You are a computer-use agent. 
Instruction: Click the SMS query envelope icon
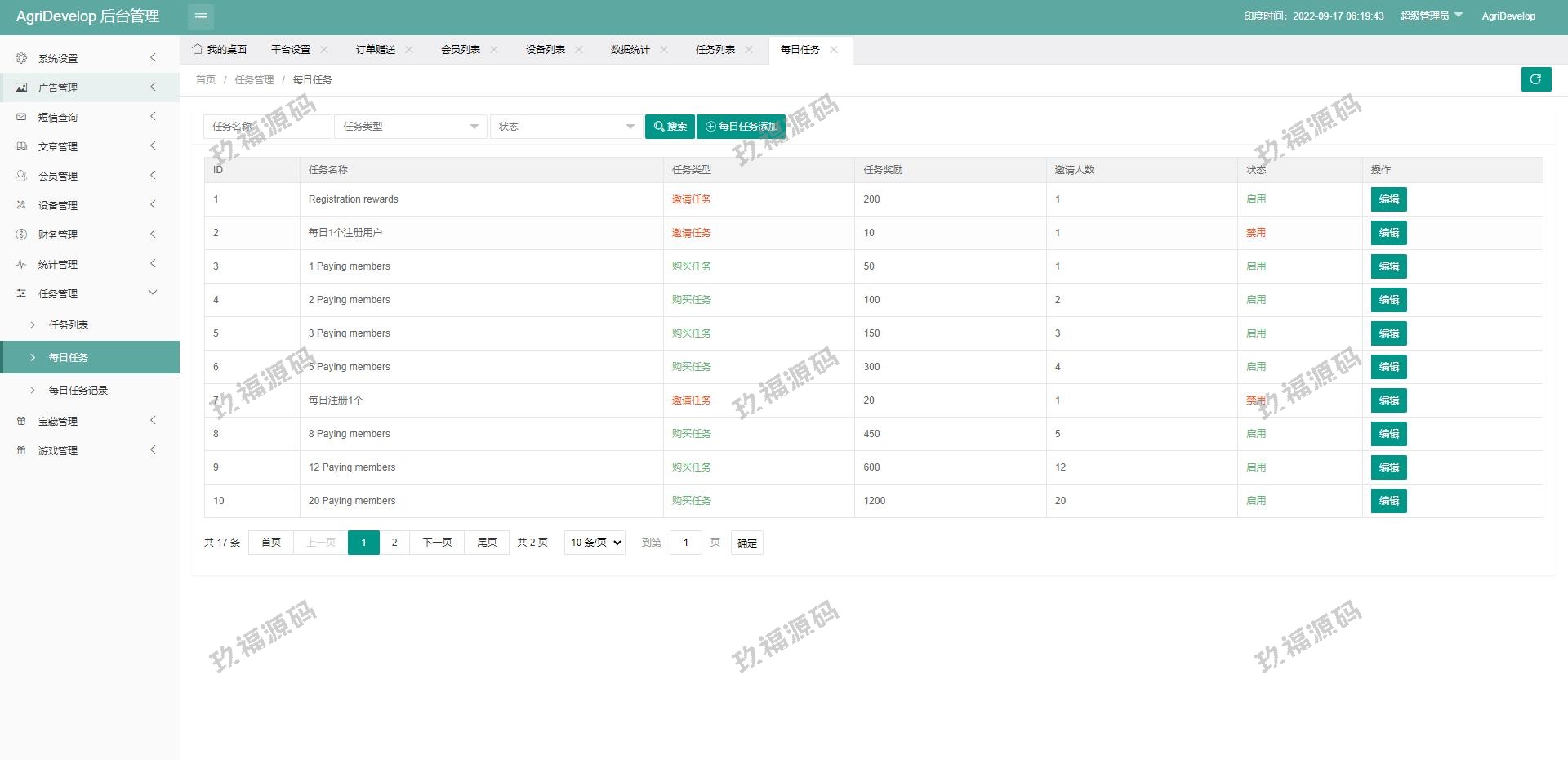[21, 117]
